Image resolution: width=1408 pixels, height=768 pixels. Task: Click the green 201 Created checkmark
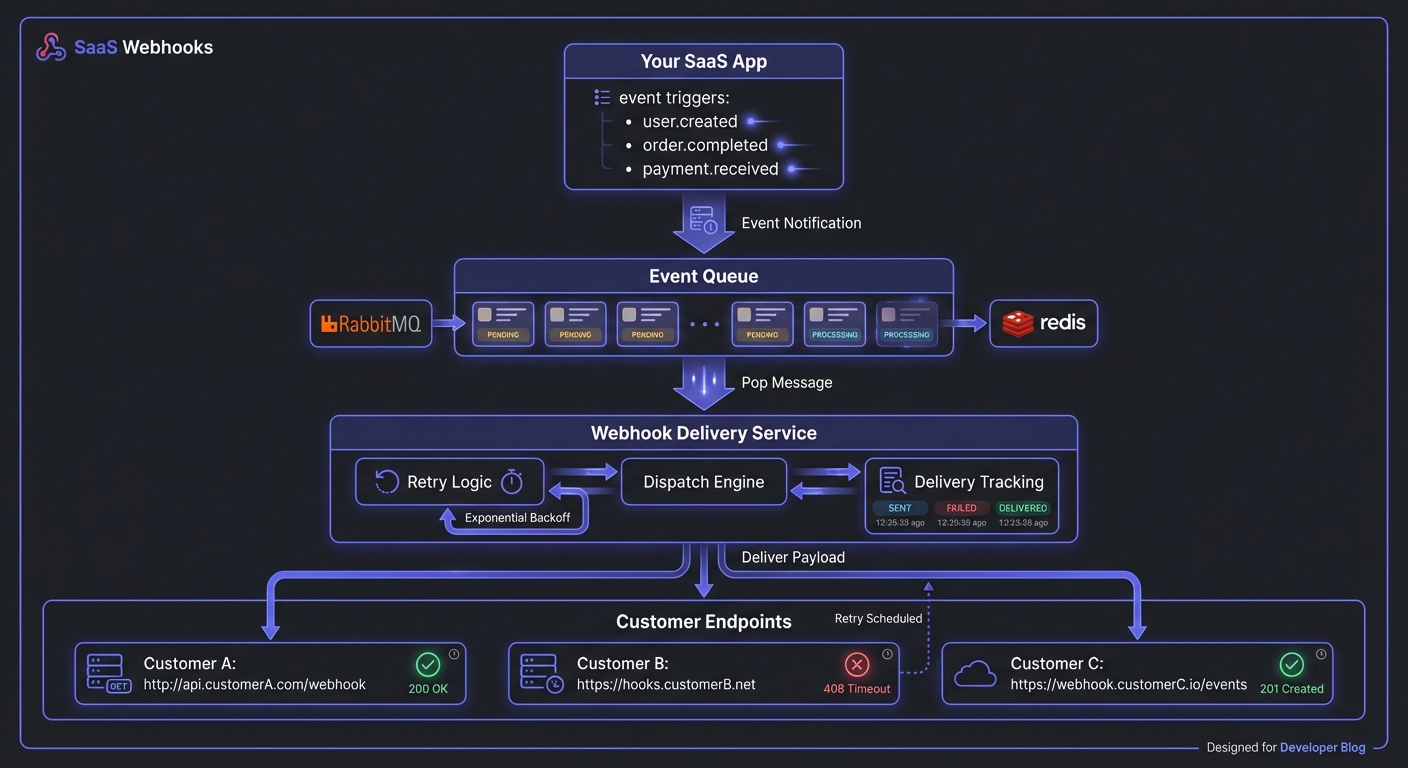pos(1292,665)
